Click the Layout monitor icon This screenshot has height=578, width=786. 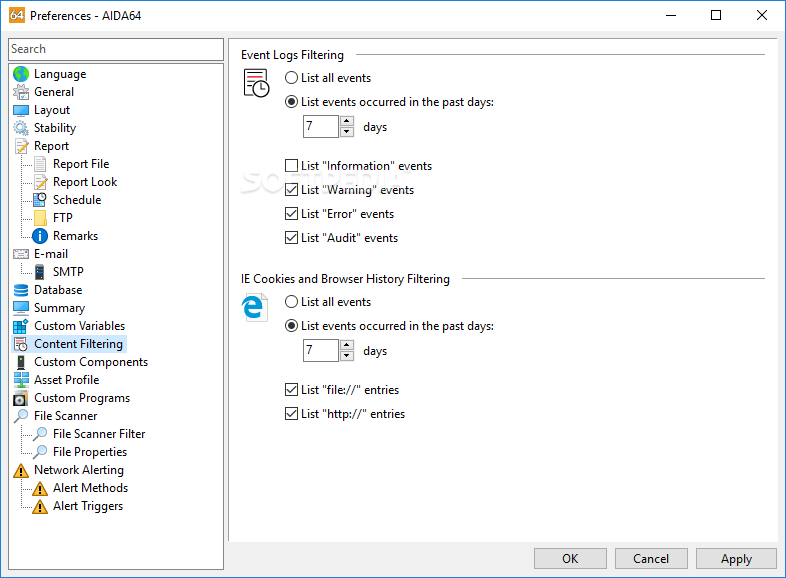(x=21, y=110)
